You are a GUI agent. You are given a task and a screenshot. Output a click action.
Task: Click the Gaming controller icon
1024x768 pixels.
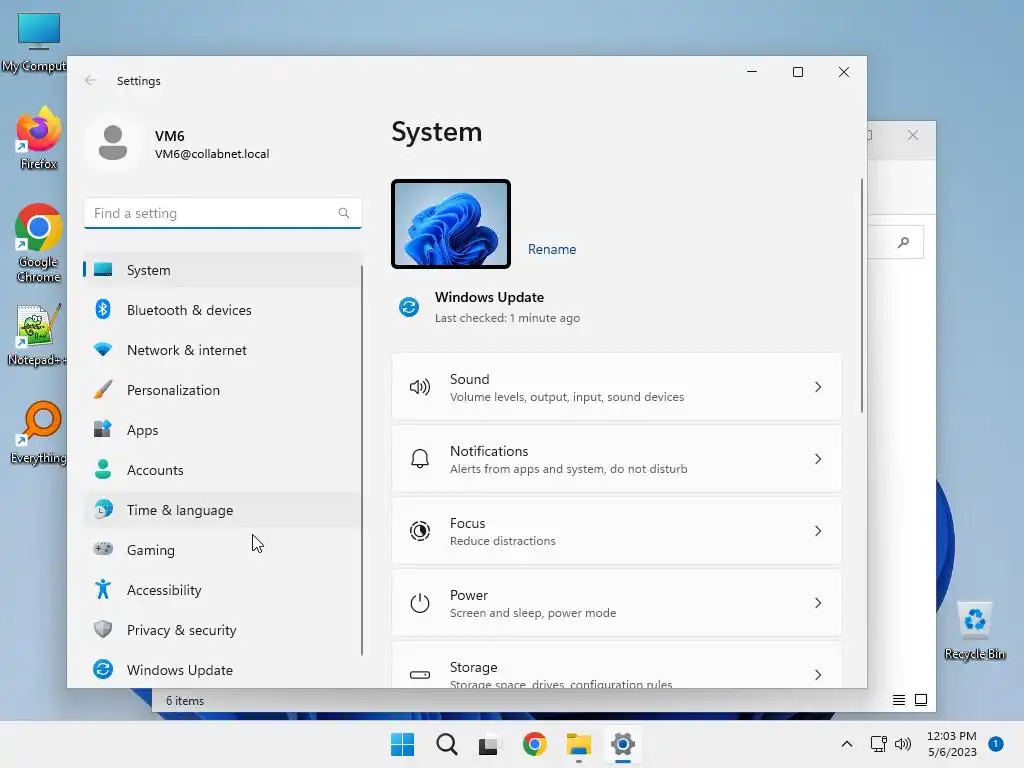tap(103, 549)
